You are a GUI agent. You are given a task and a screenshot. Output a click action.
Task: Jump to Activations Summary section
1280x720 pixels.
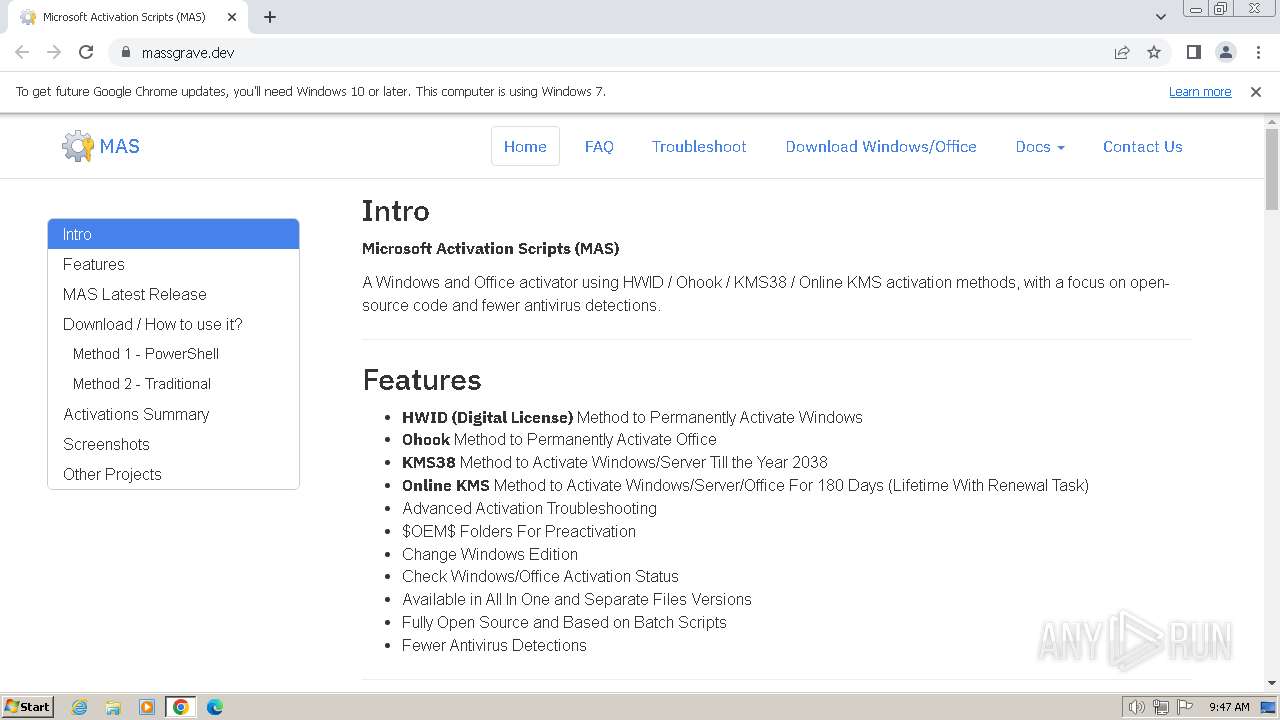point(173,414)
